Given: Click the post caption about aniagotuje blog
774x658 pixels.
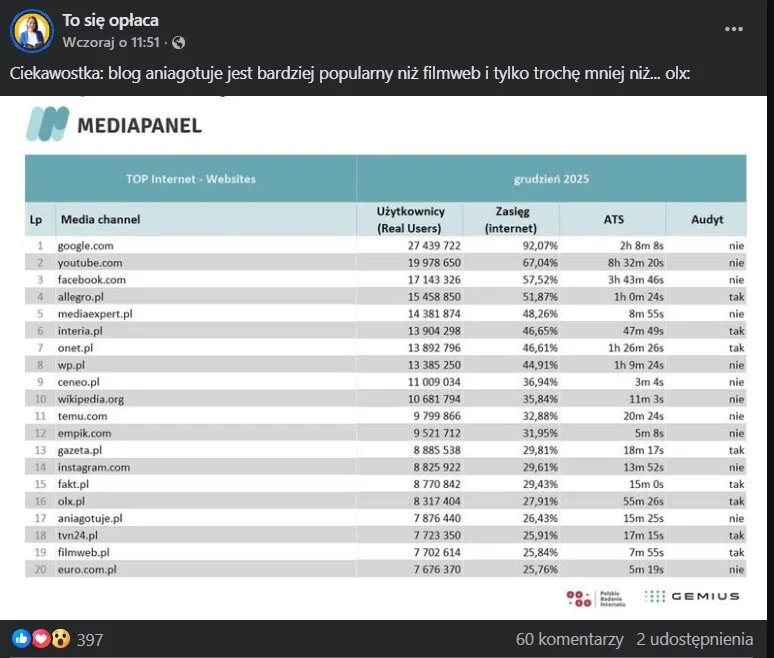Looking at the screenshot, I should tap(350, 74).
